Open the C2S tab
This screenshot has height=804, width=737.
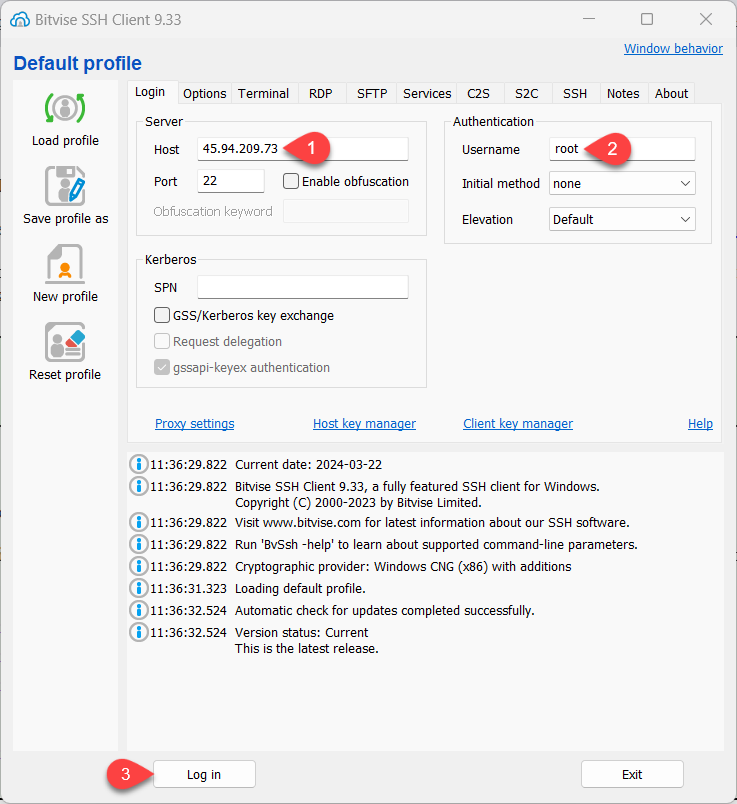[479, 93]
